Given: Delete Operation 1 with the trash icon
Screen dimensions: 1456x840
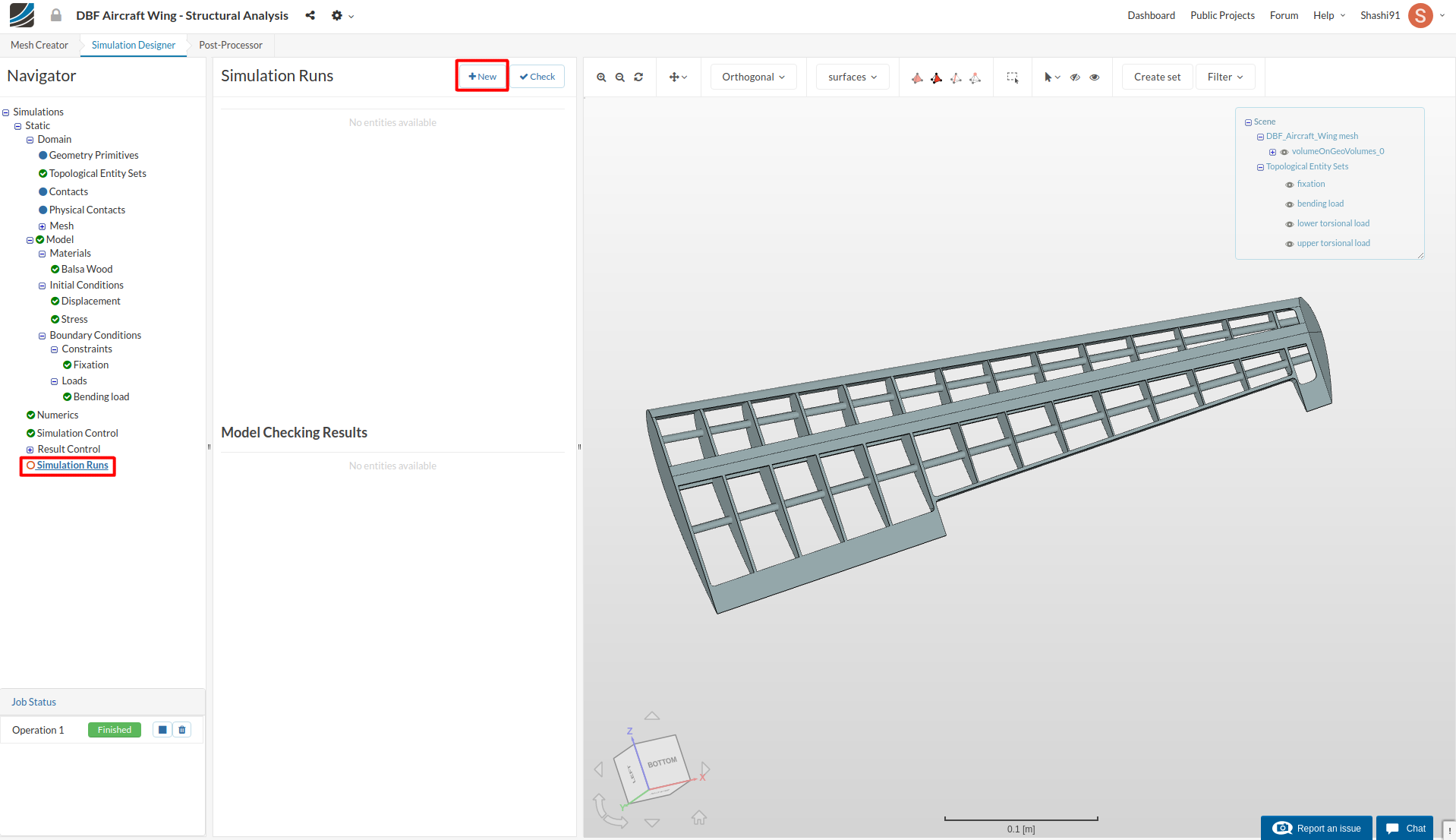Looking at the screenshot, I should point(182,730).
